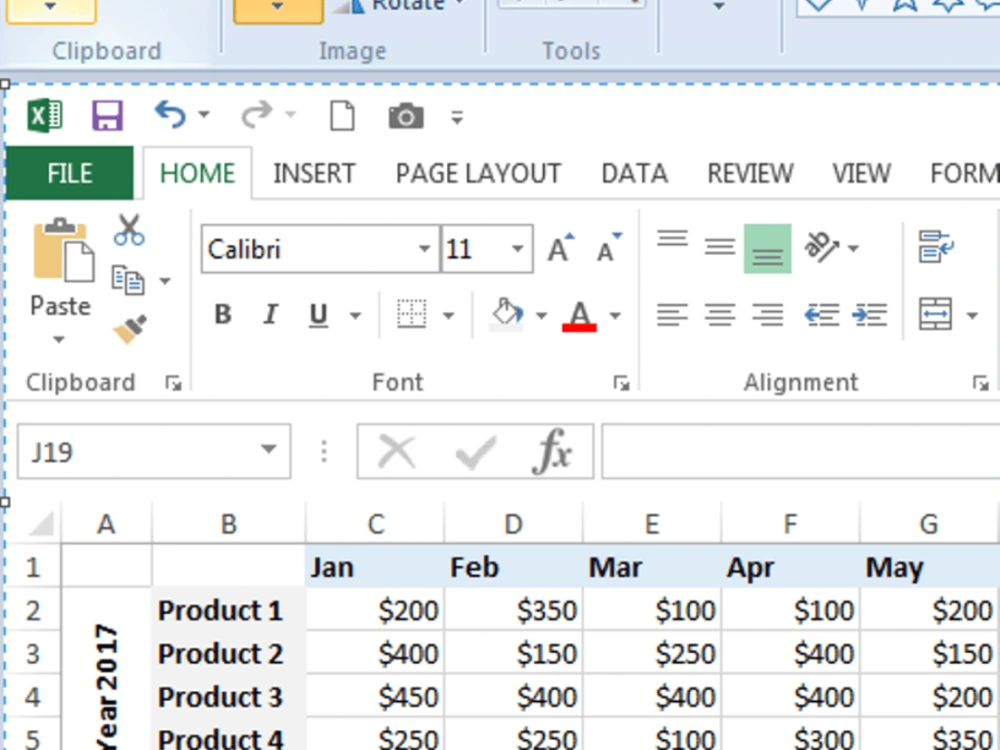Toggle italic formatting
This screenshot has width=1000, height=750.
[269, 315]
